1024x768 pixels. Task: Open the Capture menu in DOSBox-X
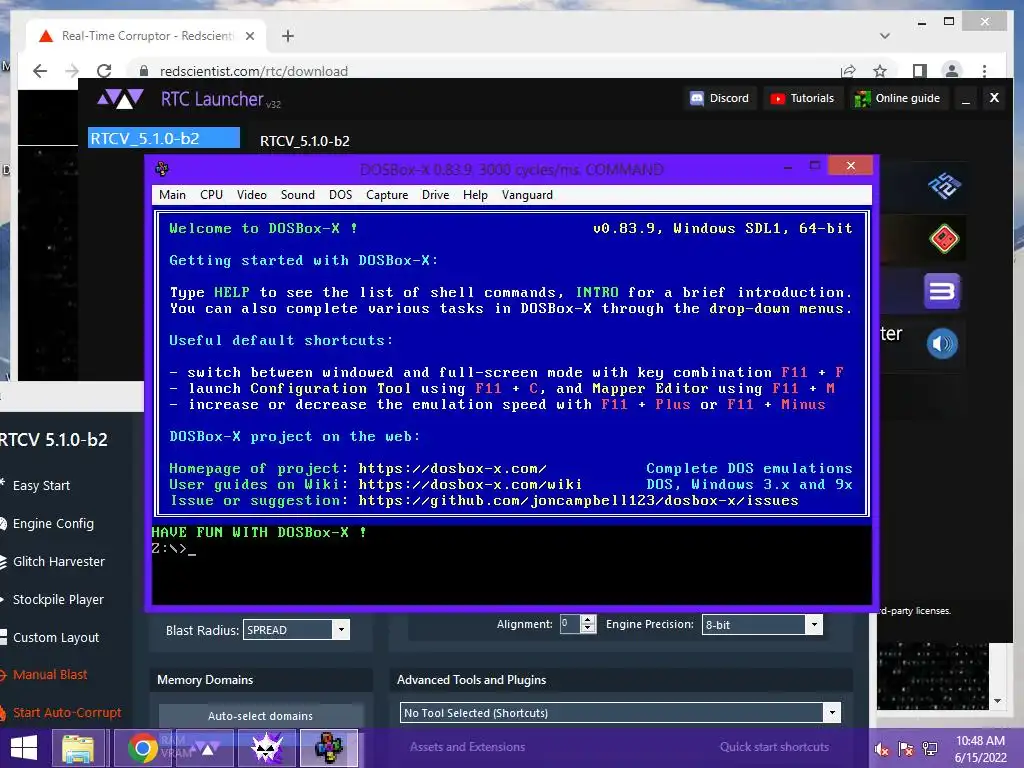click(x=387, y=195)
